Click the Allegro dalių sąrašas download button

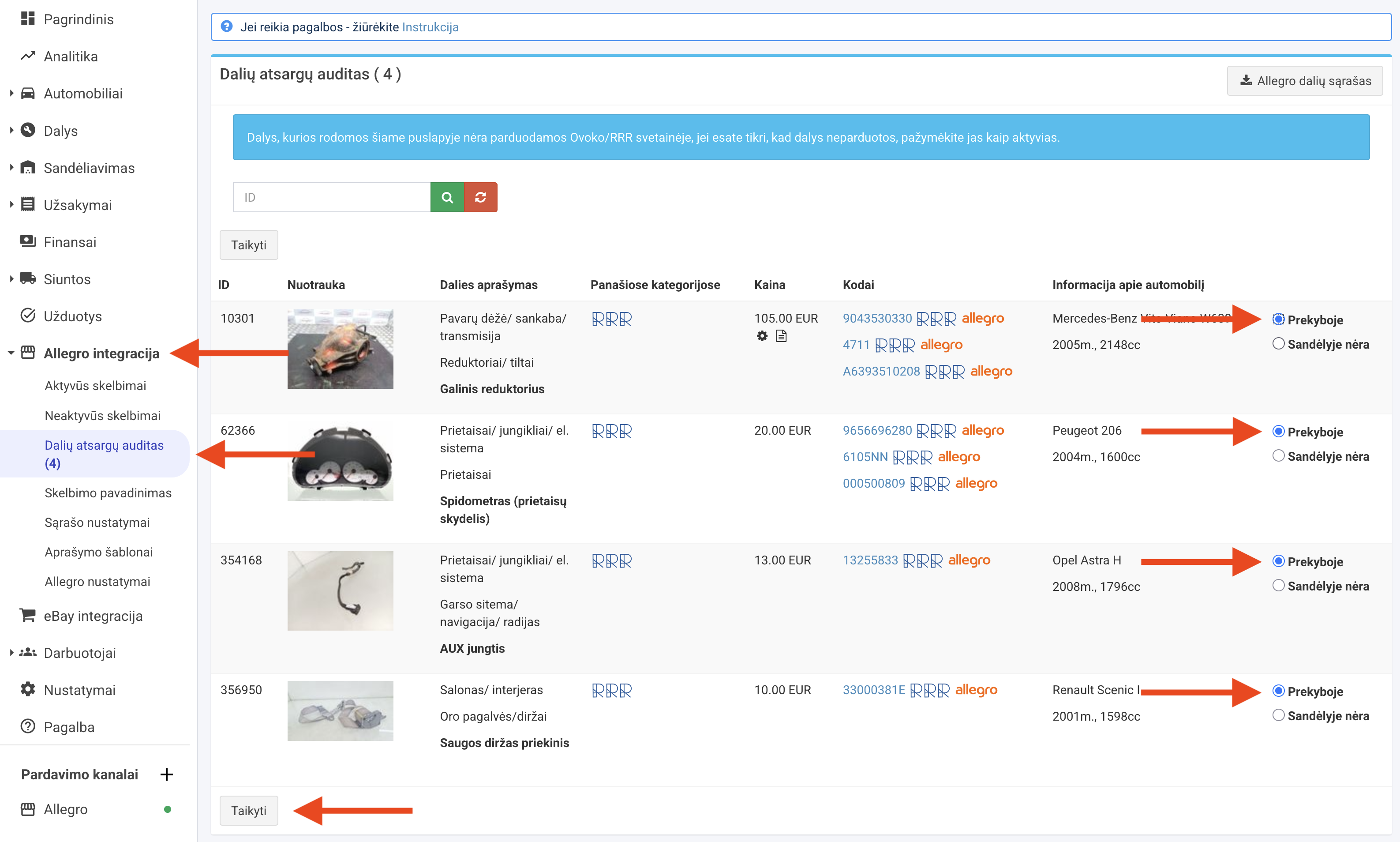(x=1305, y=81)
